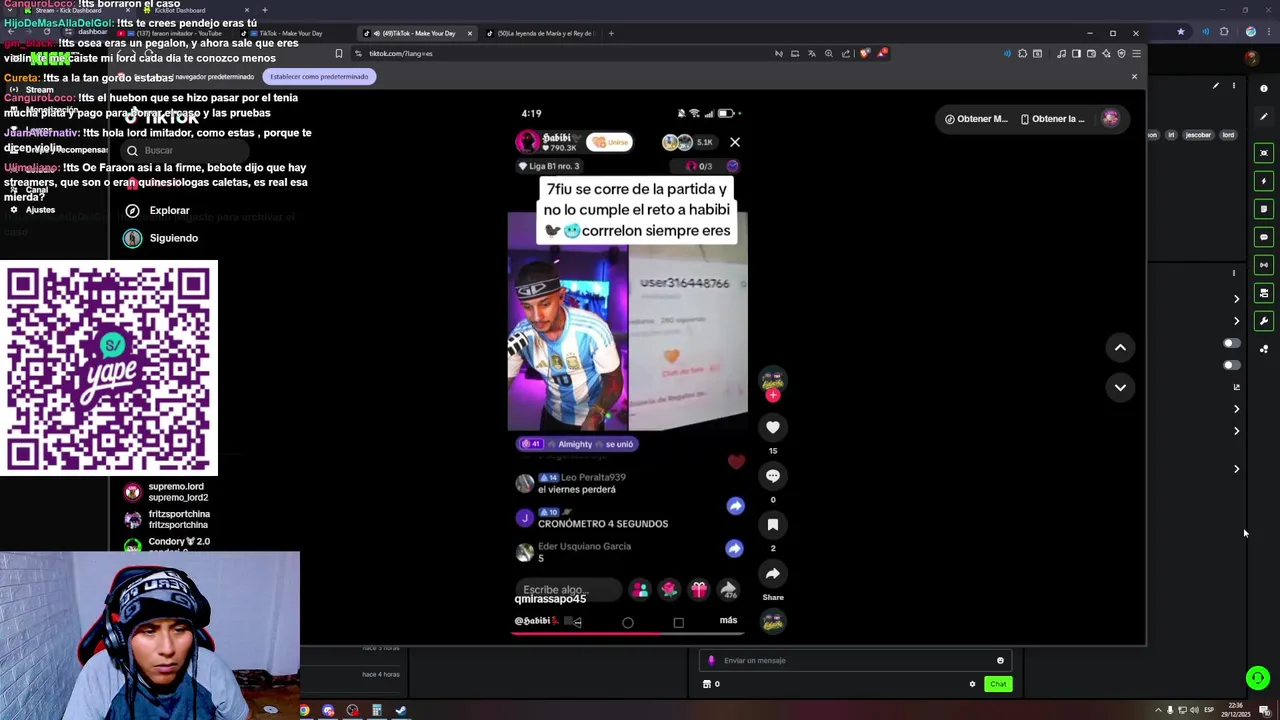The width and height of the screenshot is (1280, 720).
Task: Open the comments bubble on the TikTok video
Action: [772, 476]
